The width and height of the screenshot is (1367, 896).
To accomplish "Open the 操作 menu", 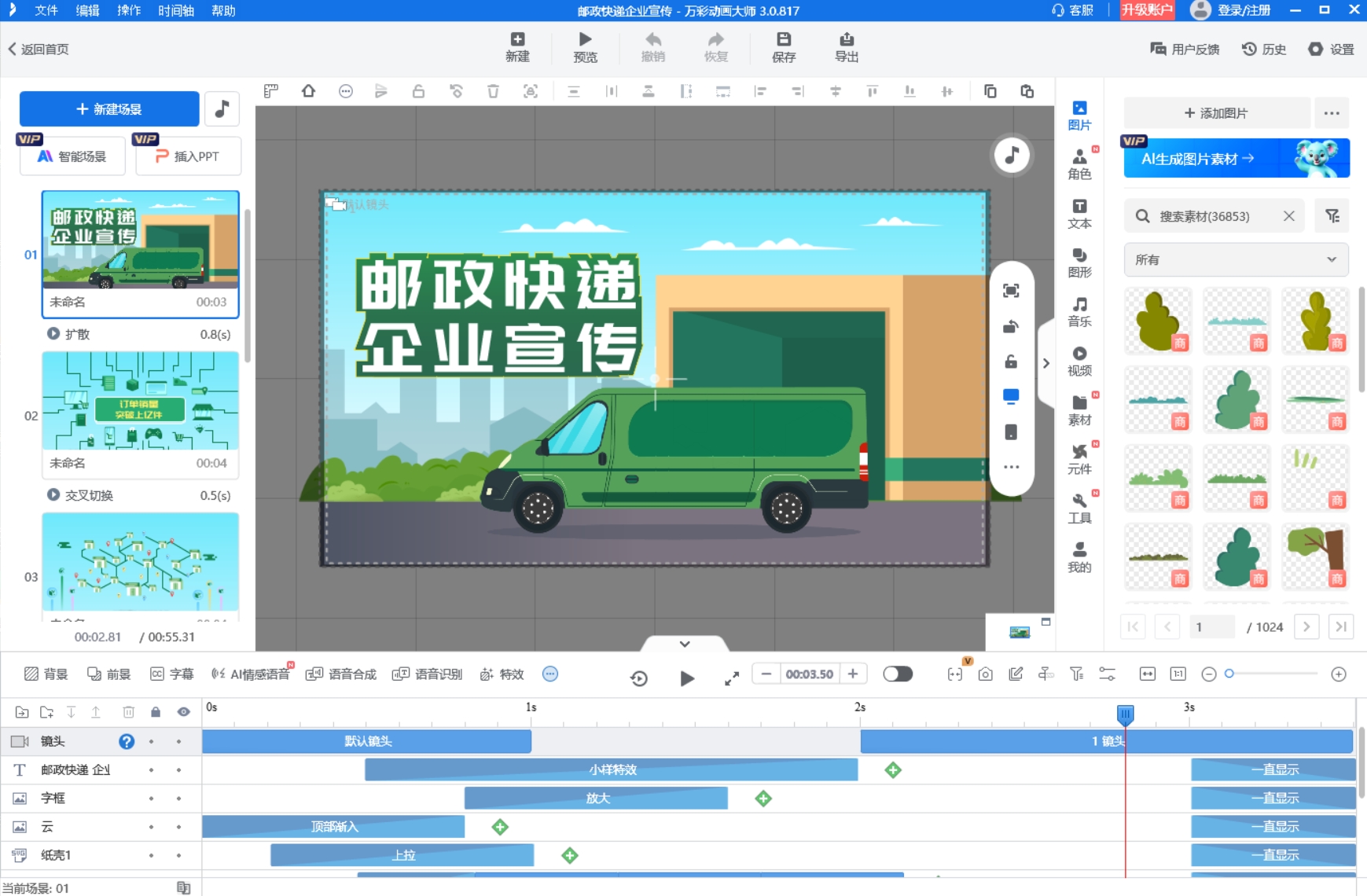I will (x=129, y=10).
